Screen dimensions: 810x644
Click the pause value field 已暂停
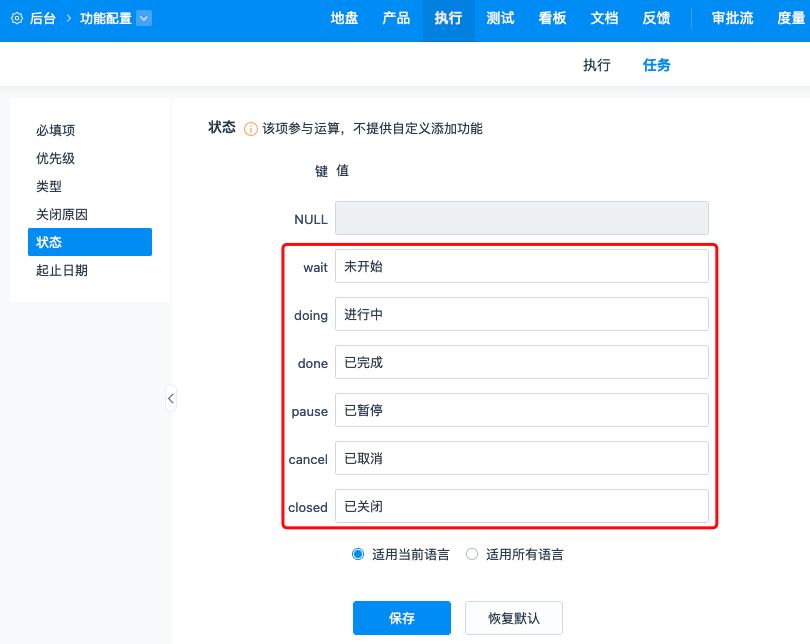(x=522, y=410)
